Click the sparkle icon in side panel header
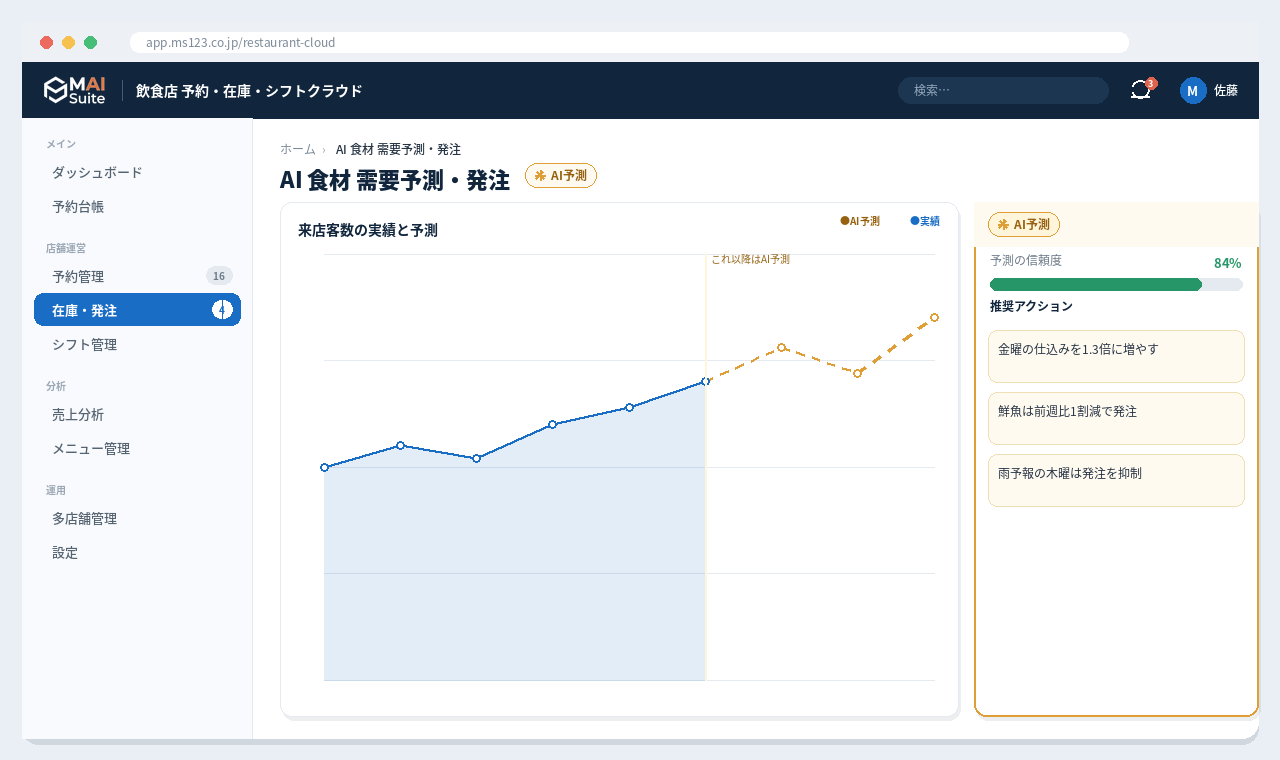 (x=1003, y=224)
